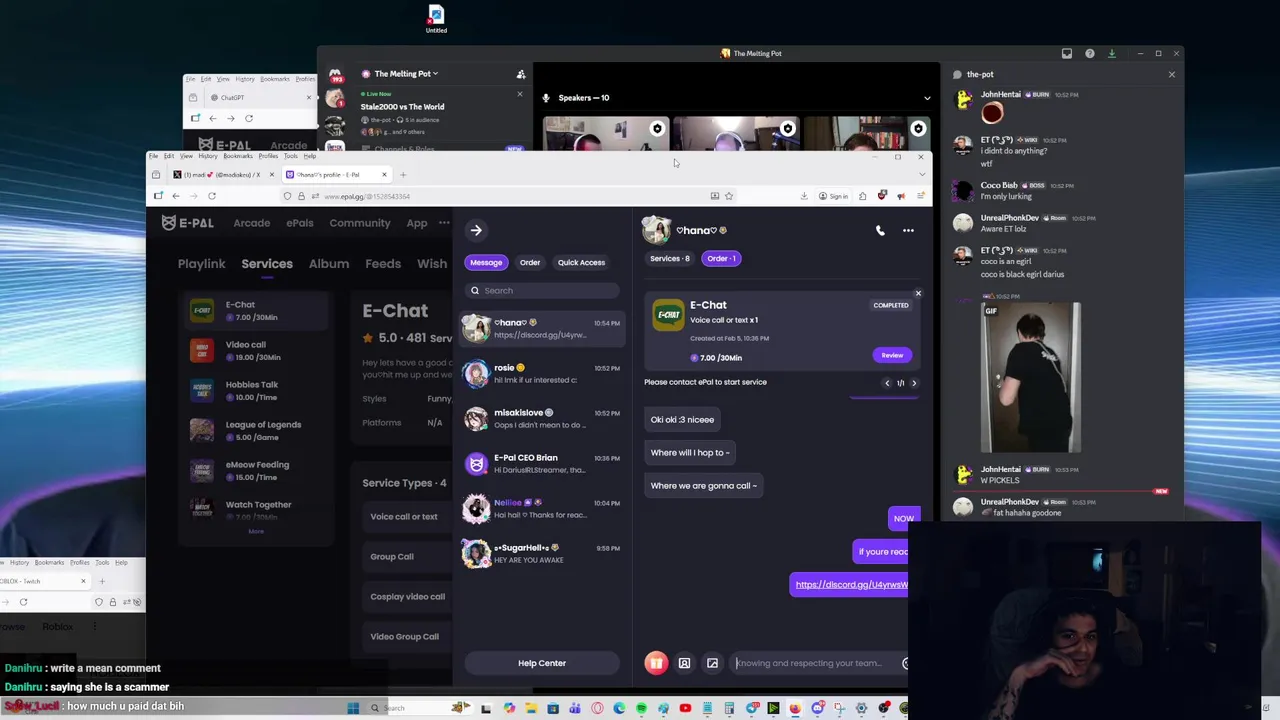The width and height of the screenshot is (1280, 720).
Task: Open Spotify from the taskbar
Action: click(x=641, y=708)
